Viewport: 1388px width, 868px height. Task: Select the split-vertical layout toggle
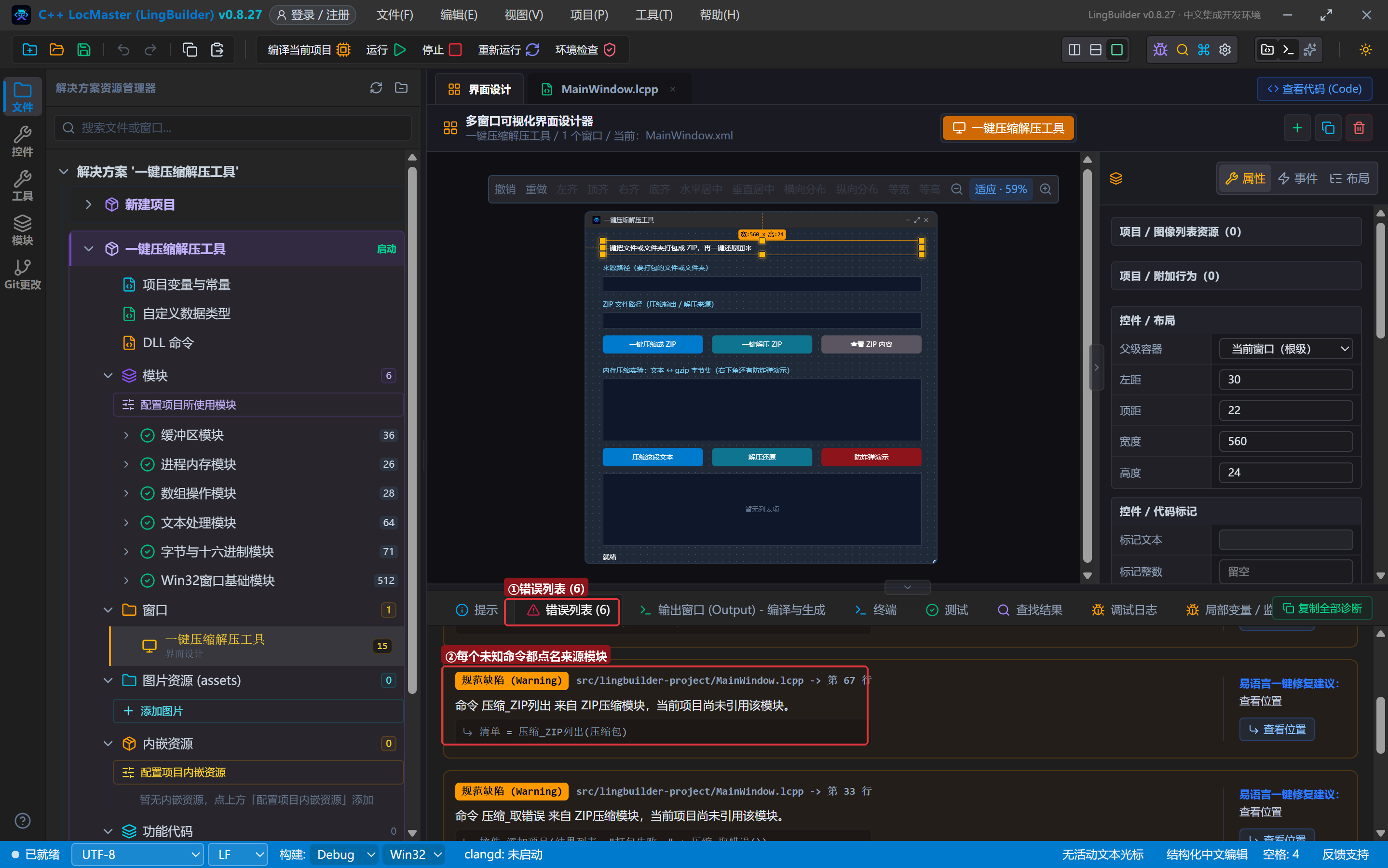coord(1075,50)
